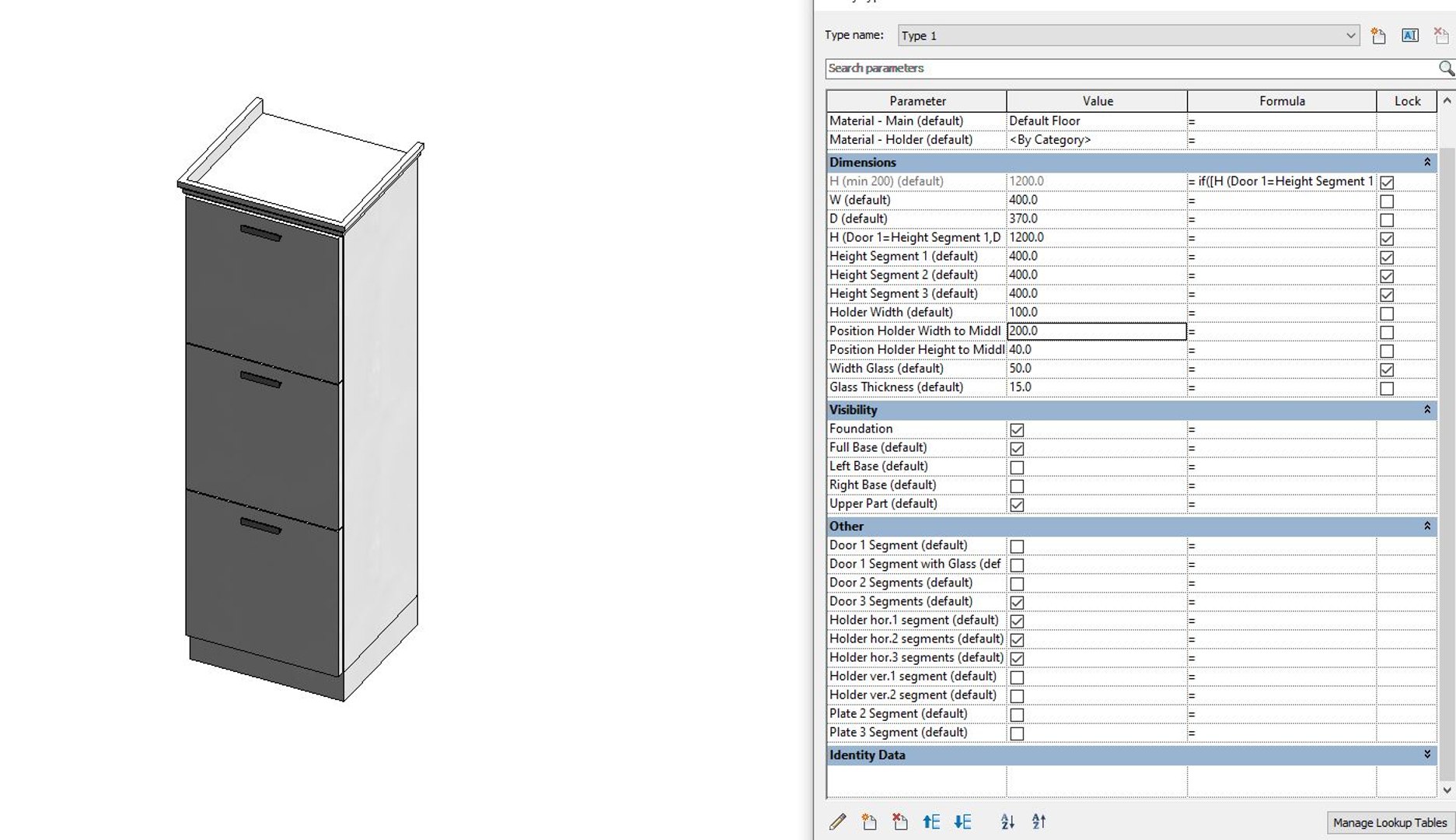This screenshot has width=1456, height=840.
Task: Toggle lock for D (default) parameter
Action: 1387,219
